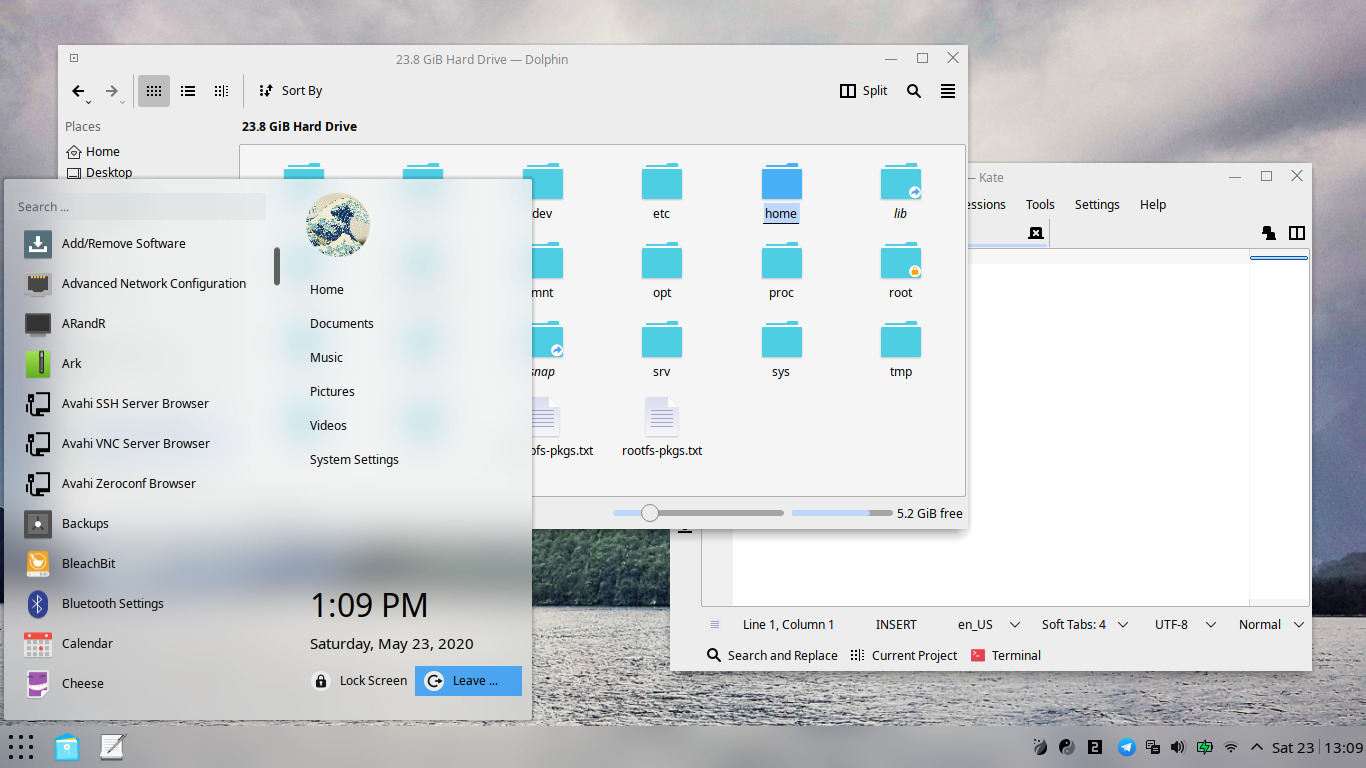The image size is (1366, 768).
Task: Click the 23.8 GiB Hard Drive breadcrumb
Action: (299, 127)
